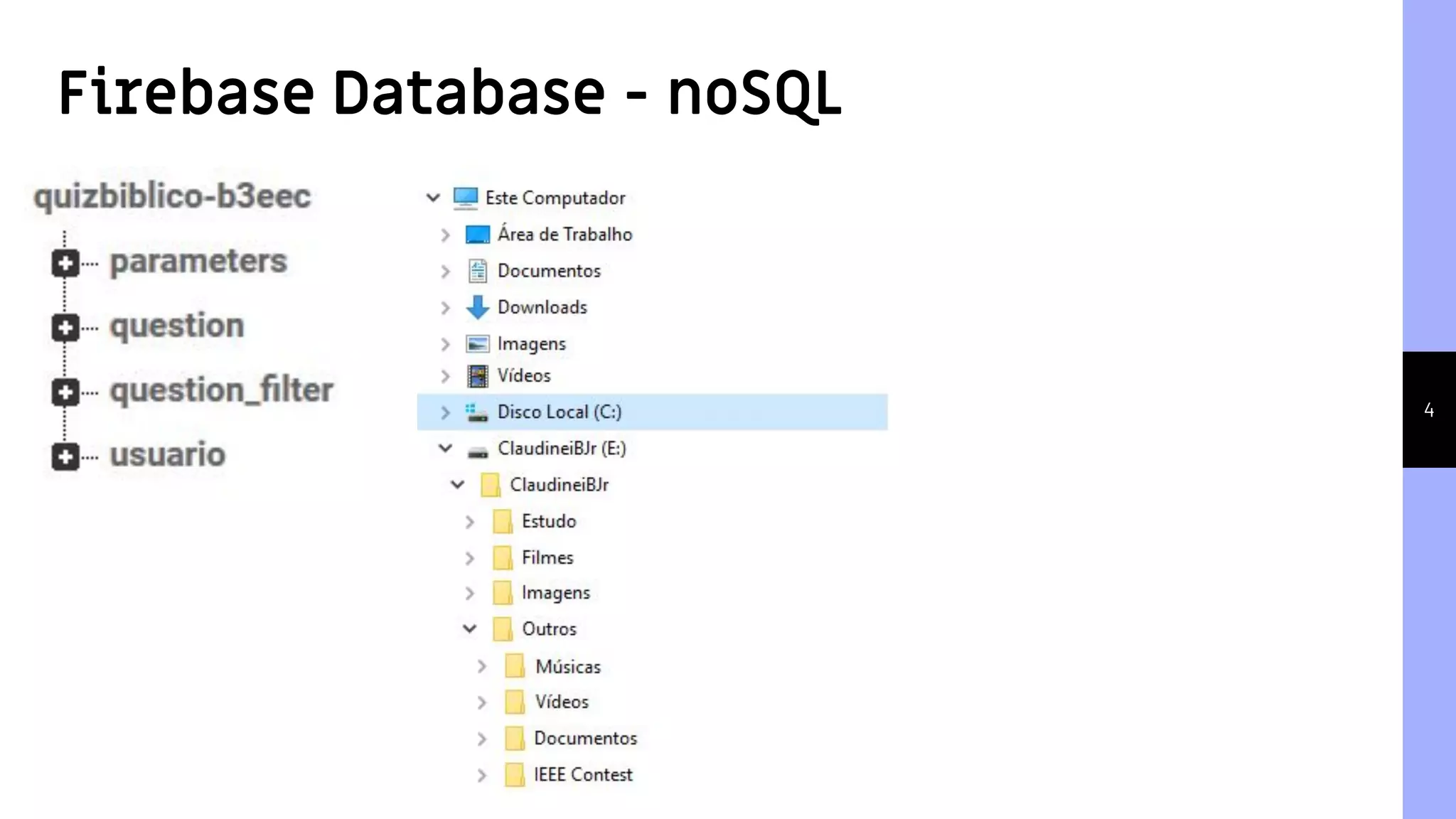This screenshot has height=819, width=1456.
Task: Expand the Área de Trabalho chevron
Action: click(446, 235)
